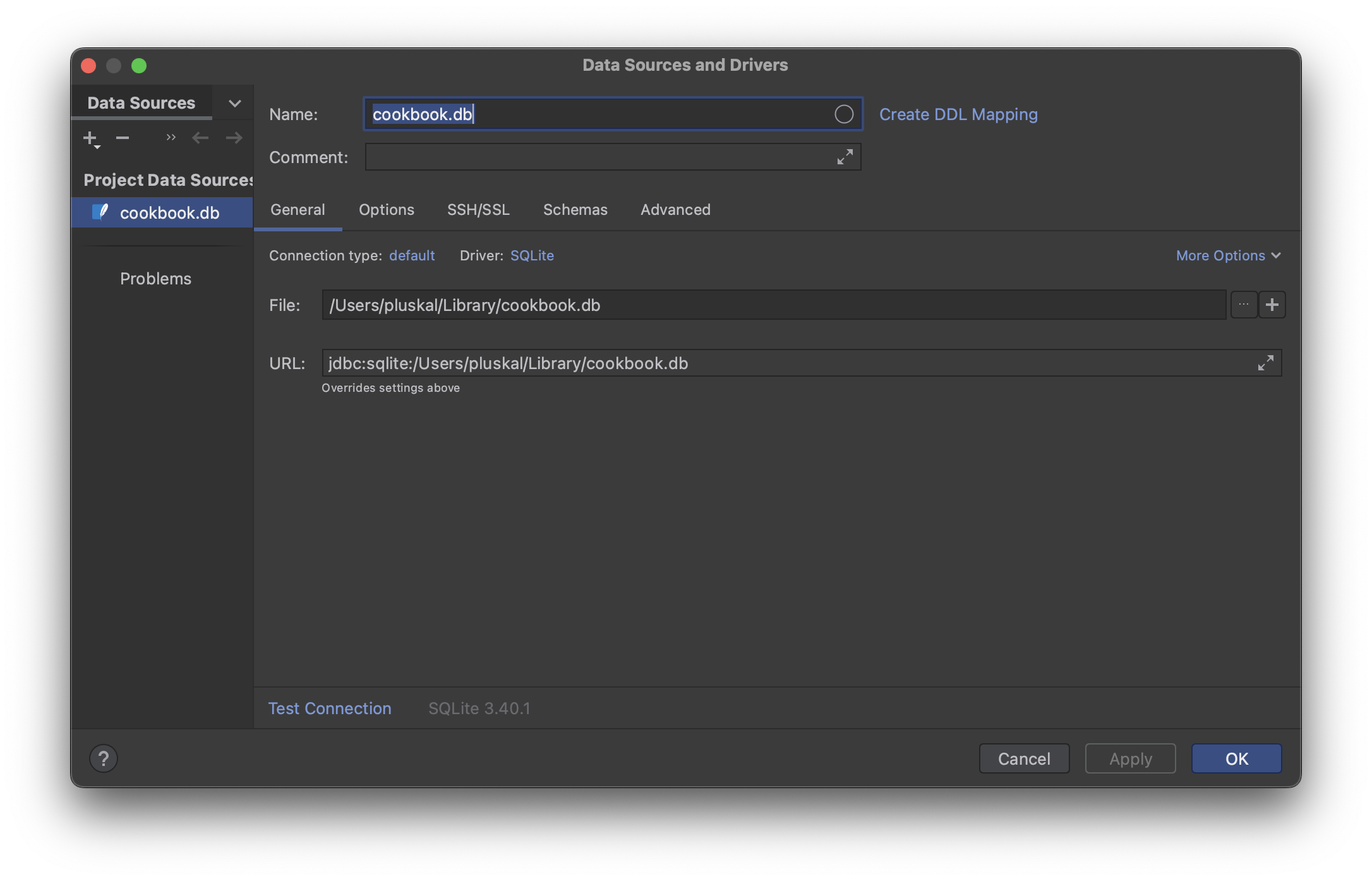Switch to the Schemas tab

coord(575,210)
